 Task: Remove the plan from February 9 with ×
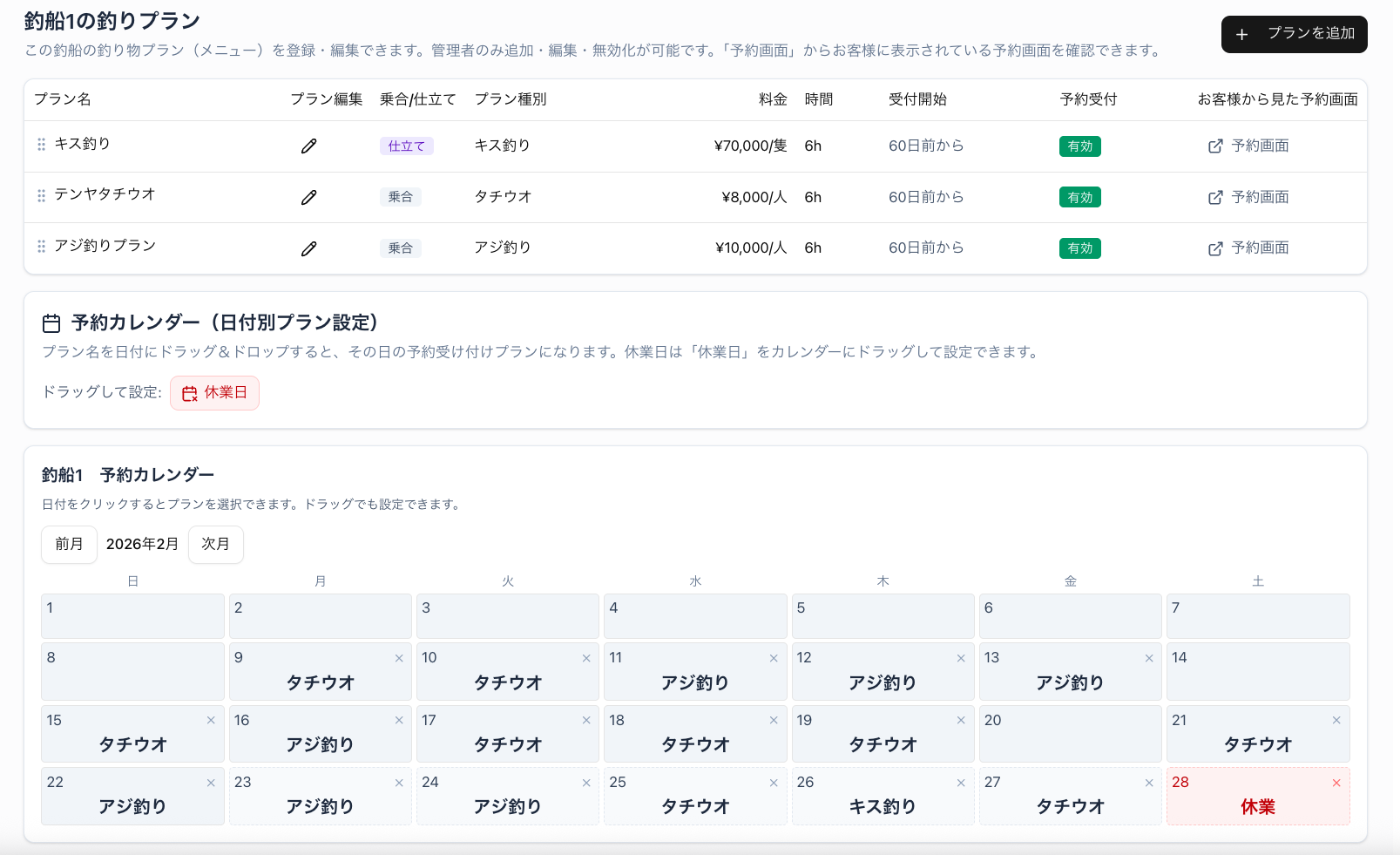coord(399,658)
